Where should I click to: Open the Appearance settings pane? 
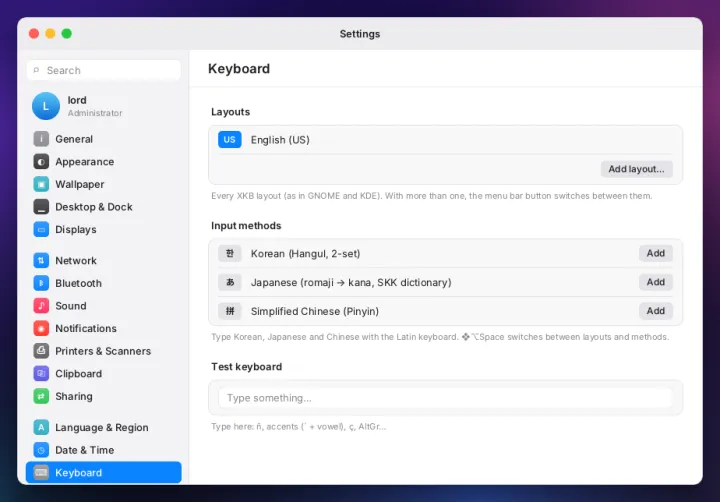104,162
